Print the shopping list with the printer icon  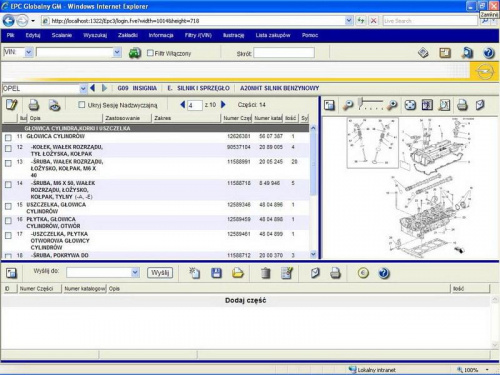coord(336,273)
